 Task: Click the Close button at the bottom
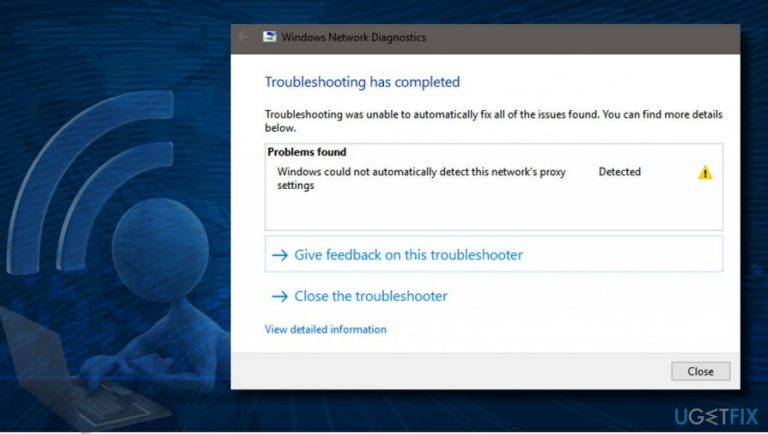tap(700, 371)
